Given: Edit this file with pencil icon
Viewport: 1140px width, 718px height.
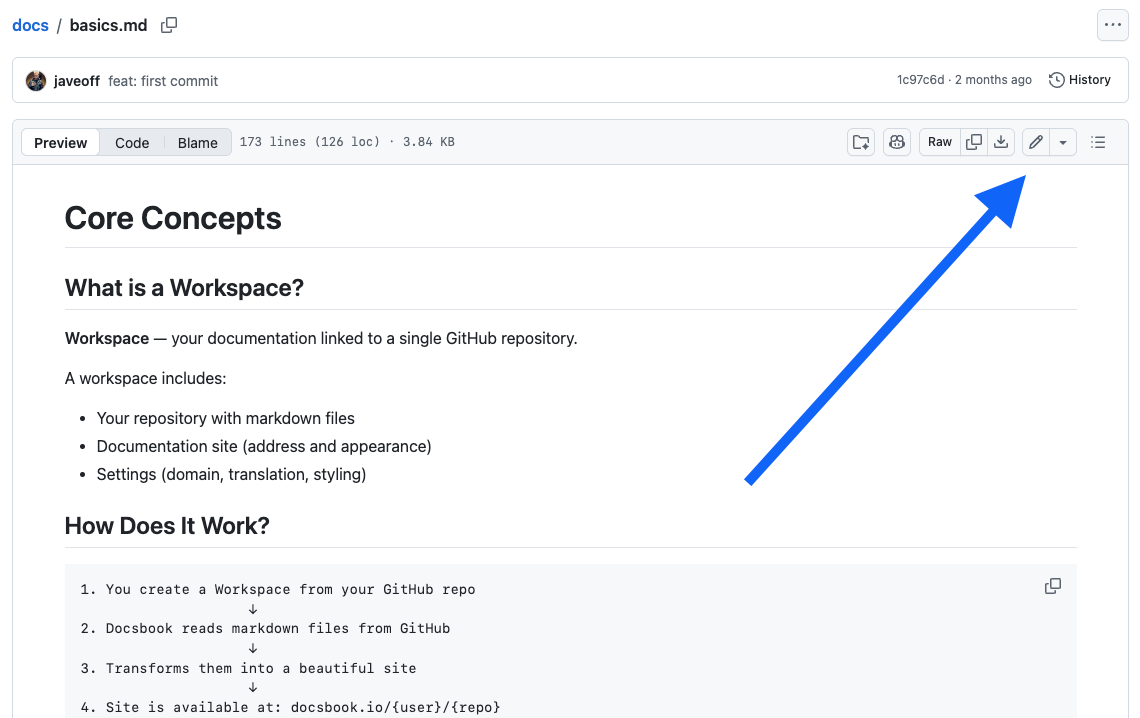Looking at the screenshot, I should [x=1036, y=142].
